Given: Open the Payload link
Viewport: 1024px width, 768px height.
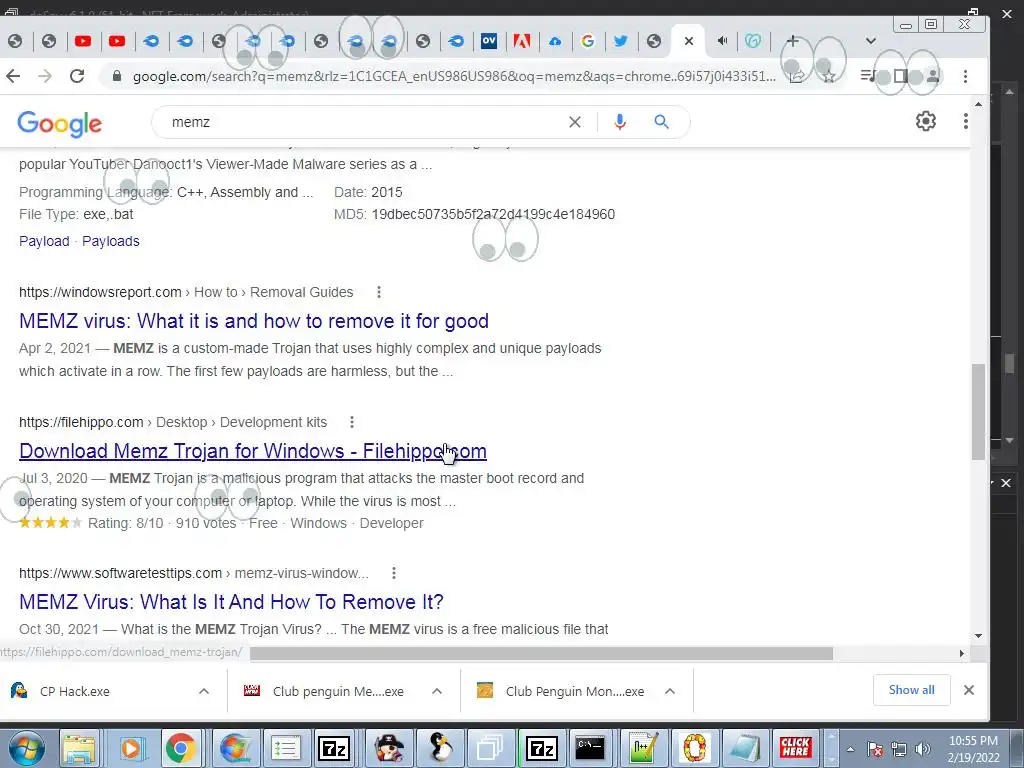Looking at the screenshot, I should click(x=44, y=241).
